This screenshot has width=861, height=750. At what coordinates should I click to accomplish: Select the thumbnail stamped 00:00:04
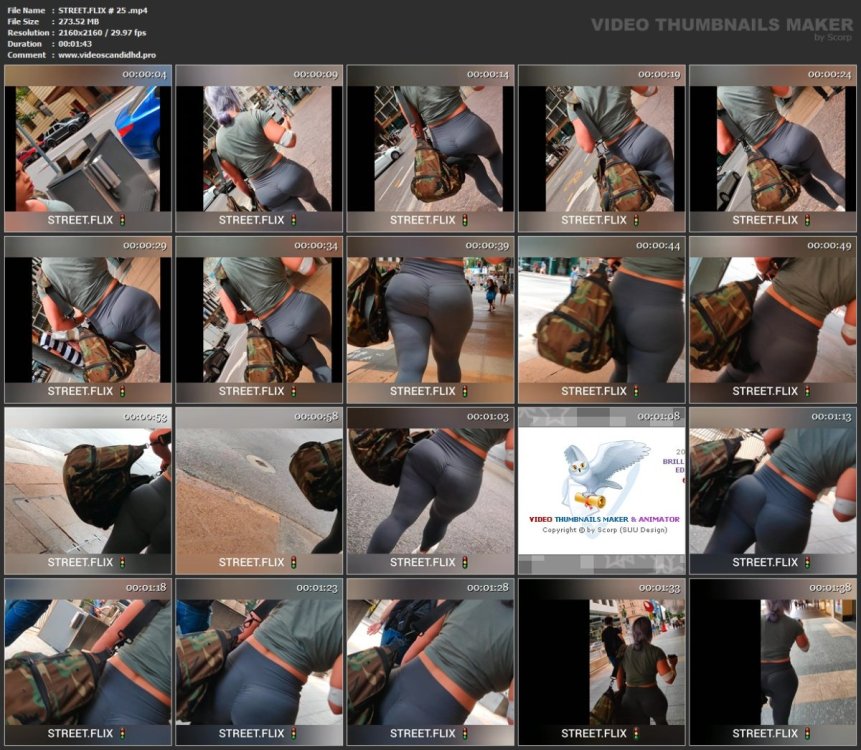[x=88, y=148]
